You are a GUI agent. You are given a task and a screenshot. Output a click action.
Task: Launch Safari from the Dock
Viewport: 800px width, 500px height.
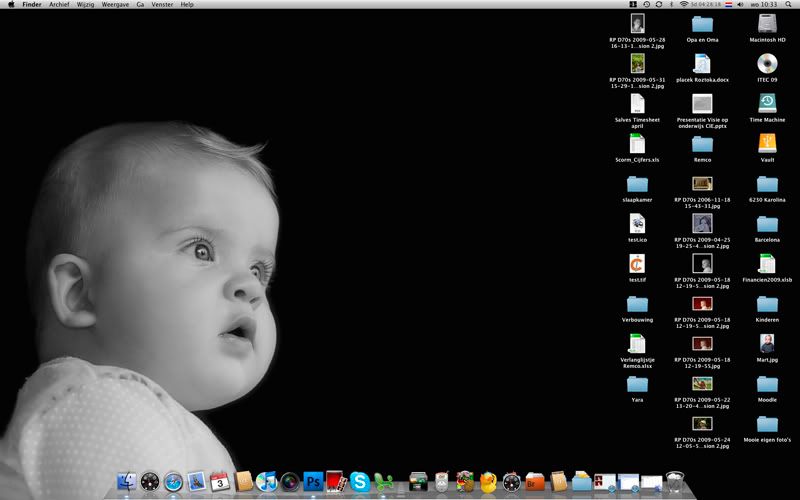173,482
